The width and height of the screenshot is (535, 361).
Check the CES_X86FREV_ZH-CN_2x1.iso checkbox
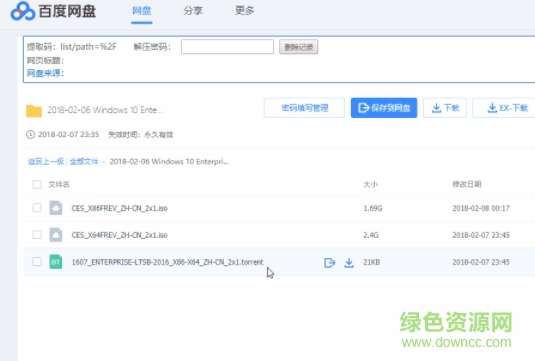coord(37,208)
